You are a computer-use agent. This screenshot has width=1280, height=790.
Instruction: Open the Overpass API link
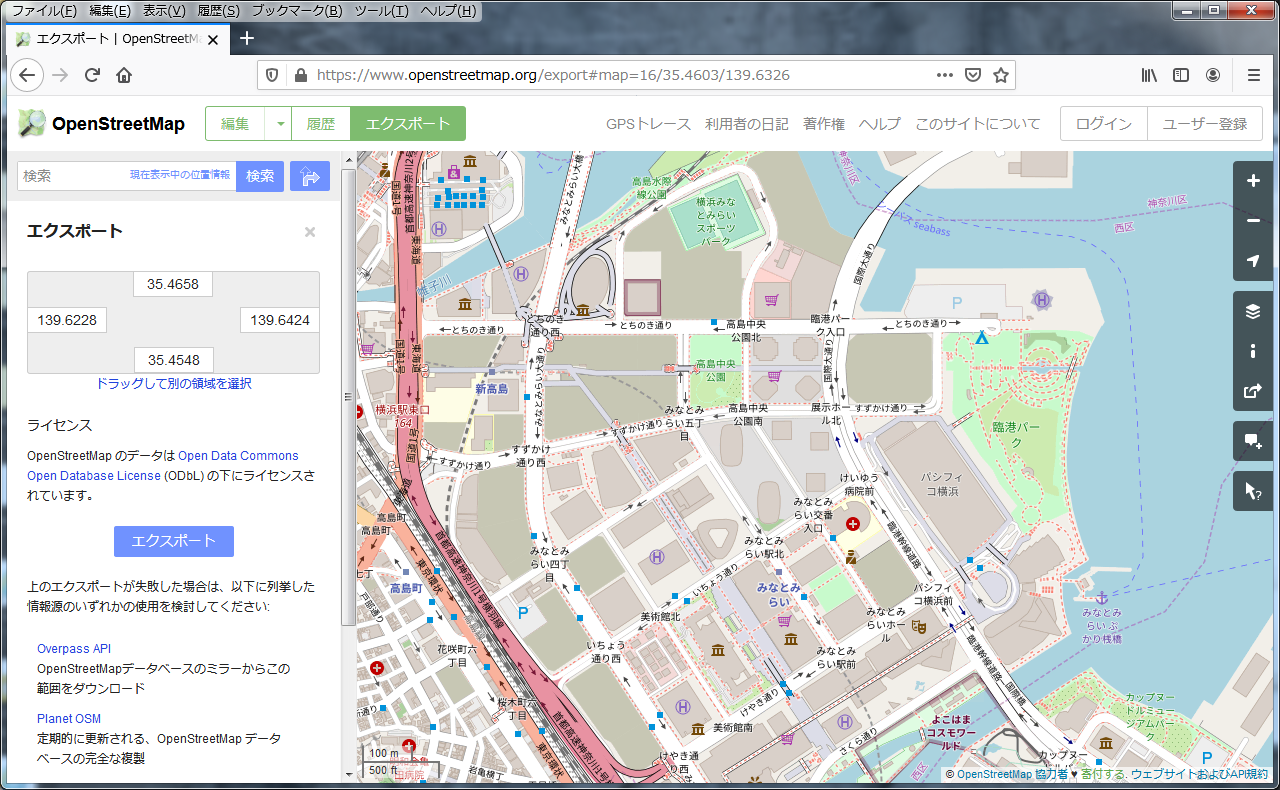click(74, 649)
